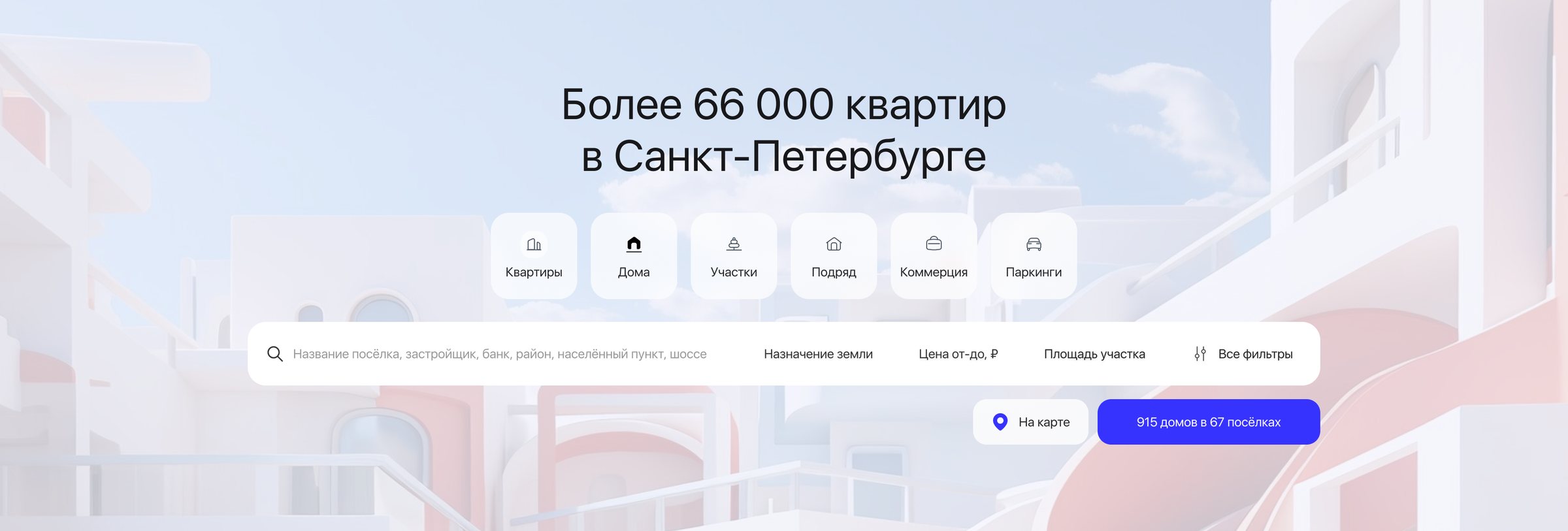Screen dimensions: 1568x531
Task: Select the Квартиры category tab
Action: tap(534, 256)
